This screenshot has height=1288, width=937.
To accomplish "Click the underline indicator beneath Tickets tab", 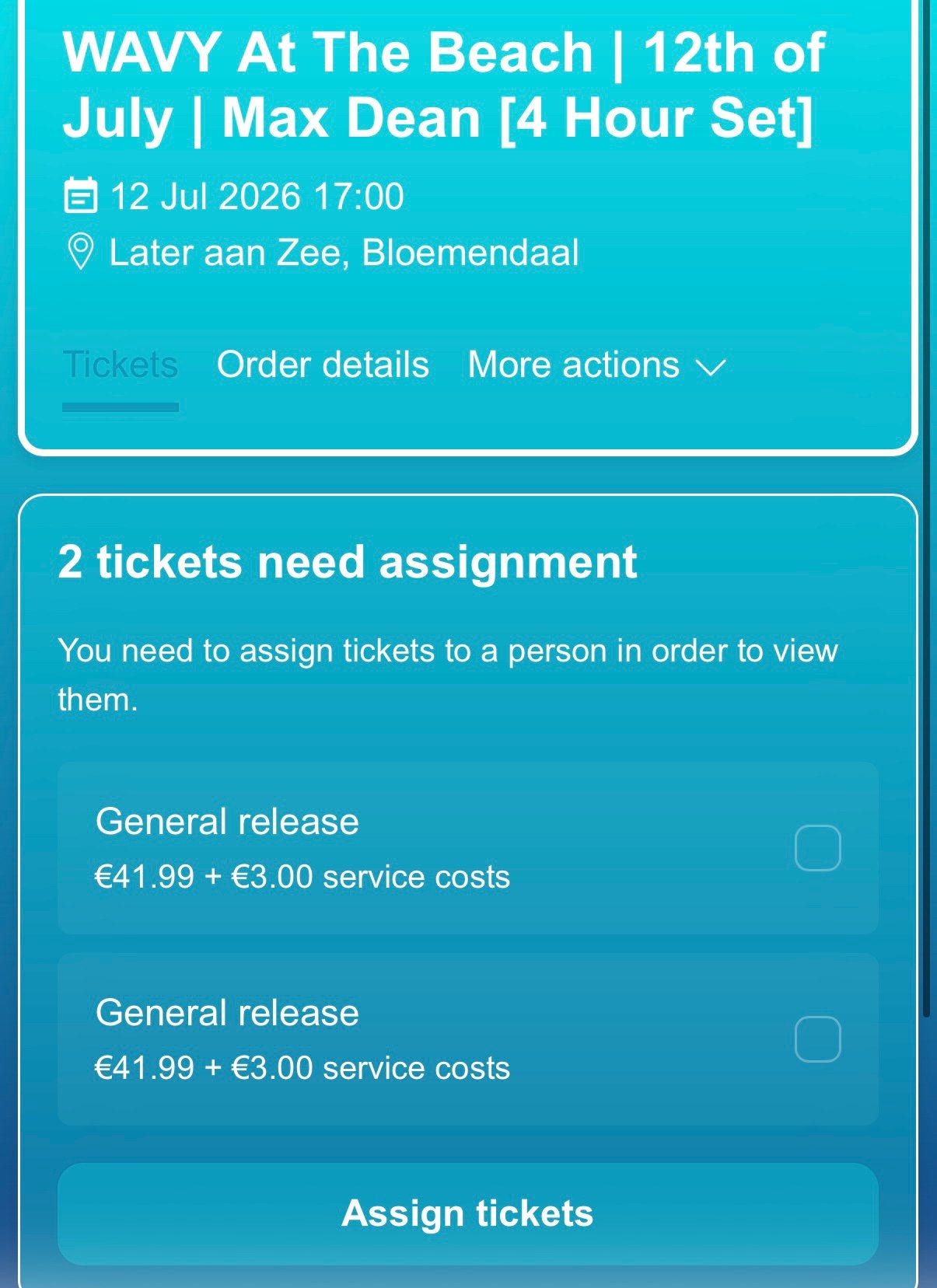I will pyautogui.click(x=121, y=407).
